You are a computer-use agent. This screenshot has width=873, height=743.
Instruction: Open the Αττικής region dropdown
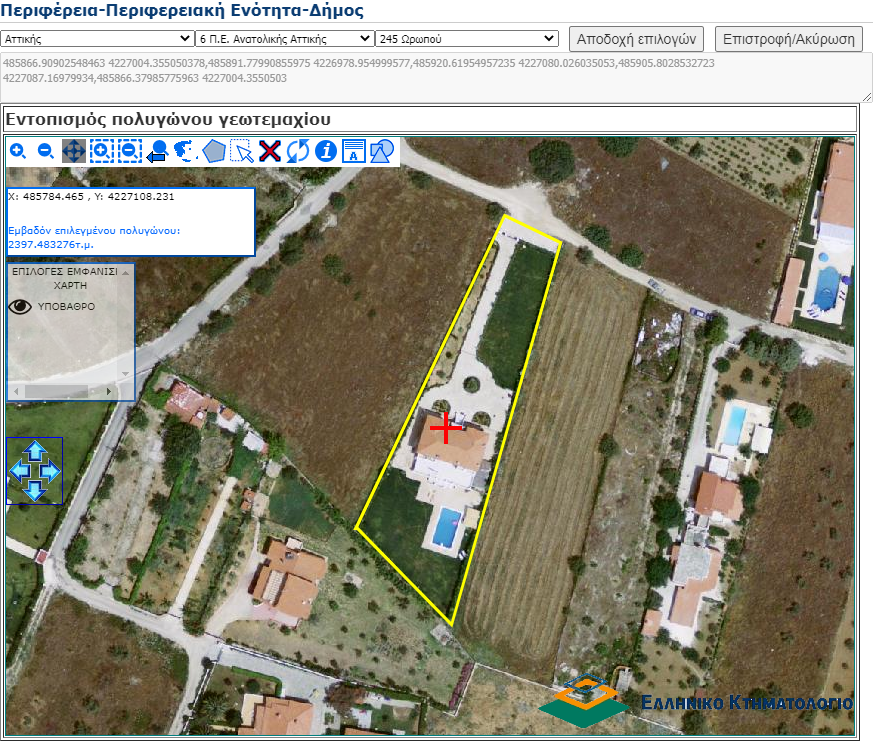click(97, 38)
